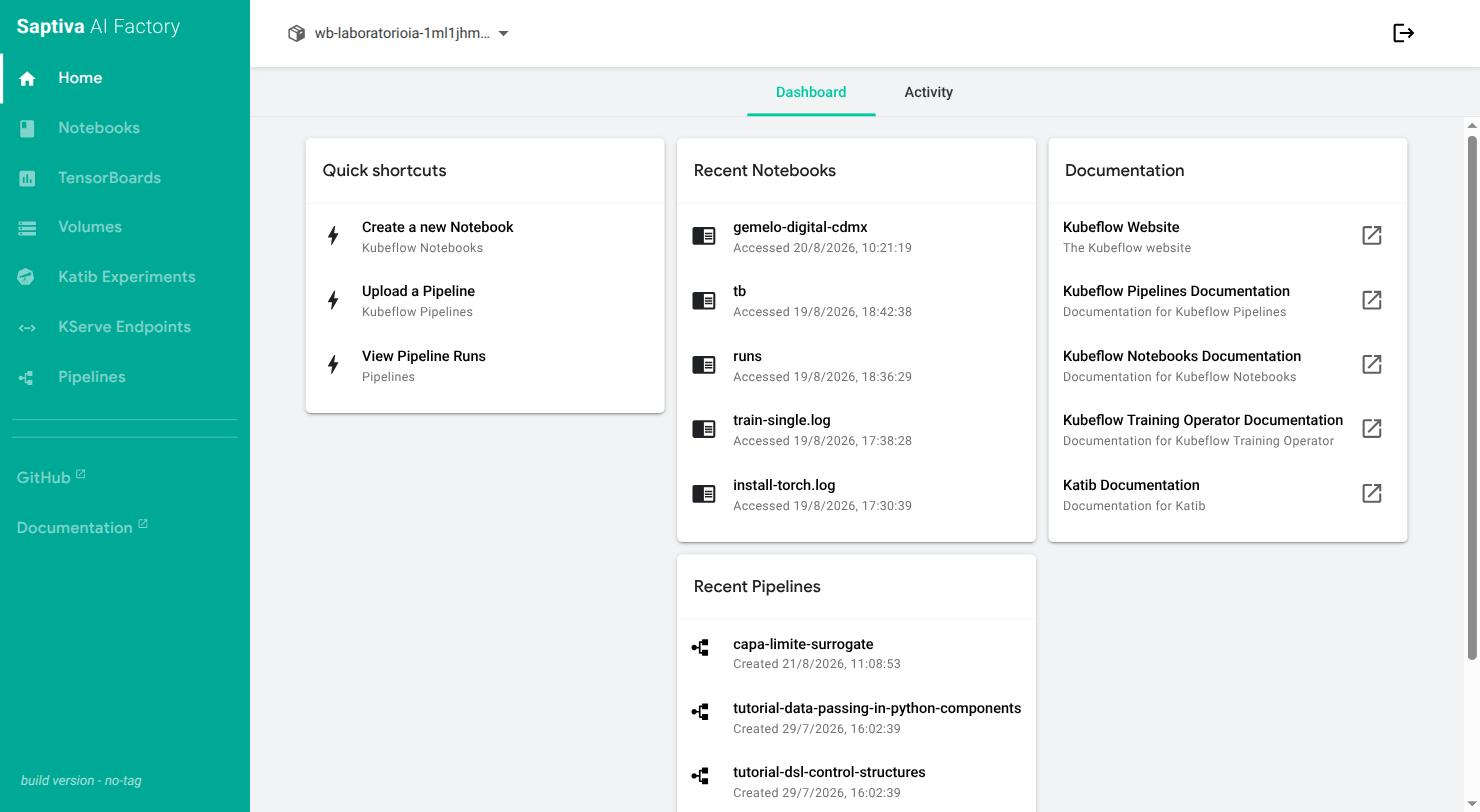The height and width of the screenshot is (812, 1480).
Task: Click pipeline icon beside tutorial-data-passing-in-python-components
Action: coord(701,712)
